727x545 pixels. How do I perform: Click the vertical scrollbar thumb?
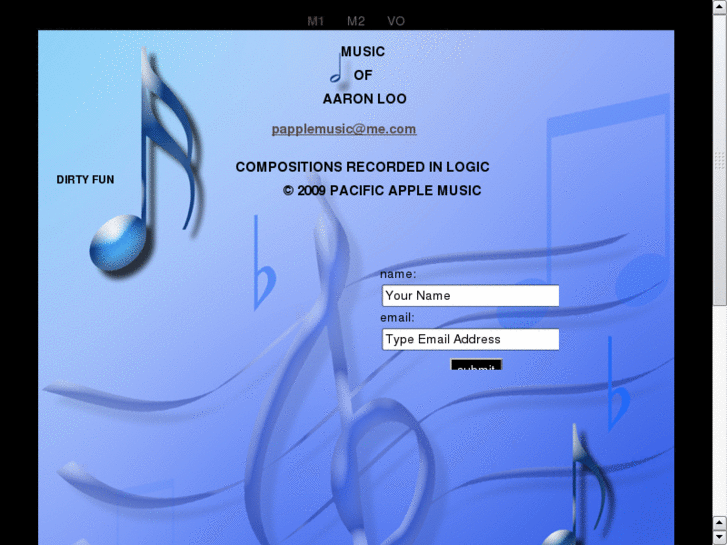click(x=720, y=160)
